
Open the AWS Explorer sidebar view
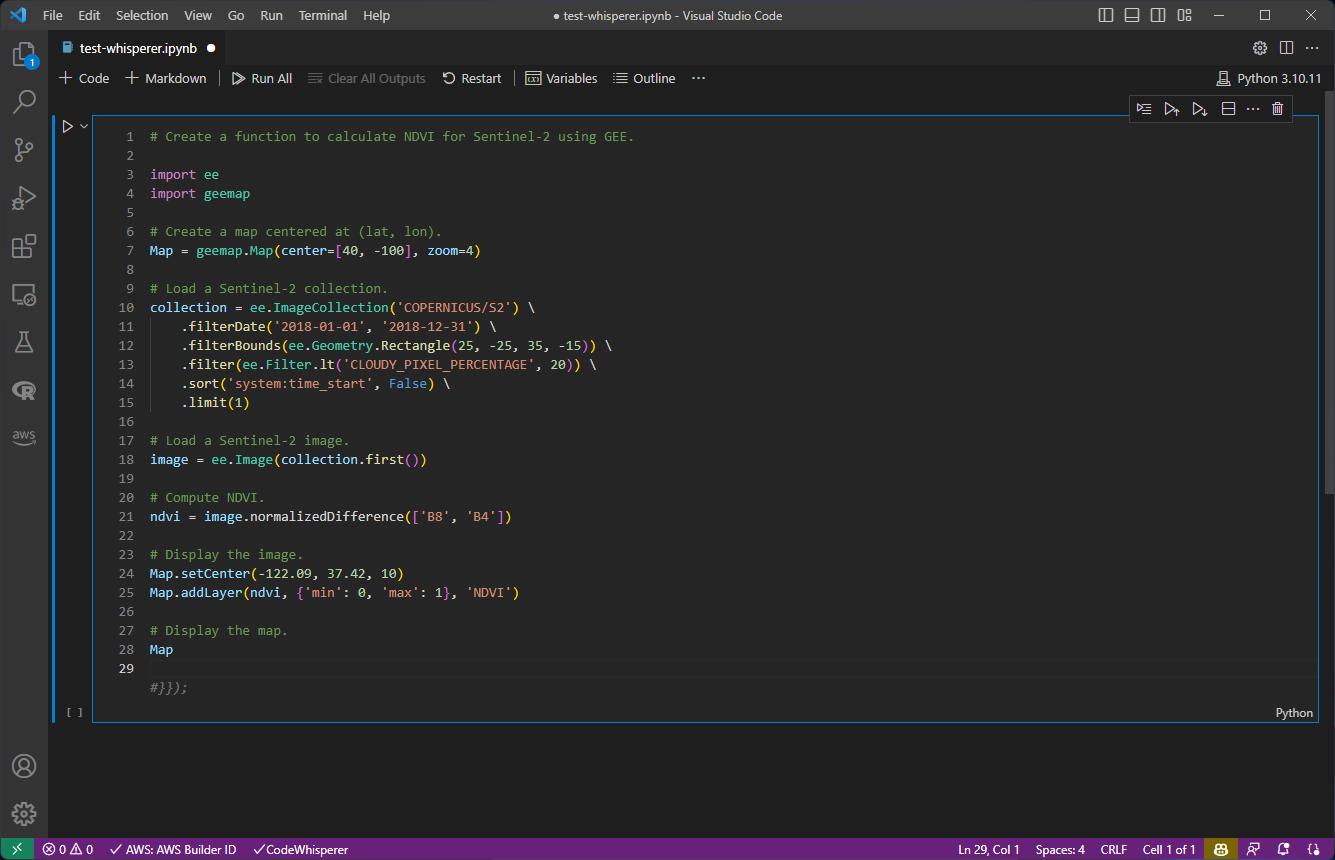click(x=25, y=437)
